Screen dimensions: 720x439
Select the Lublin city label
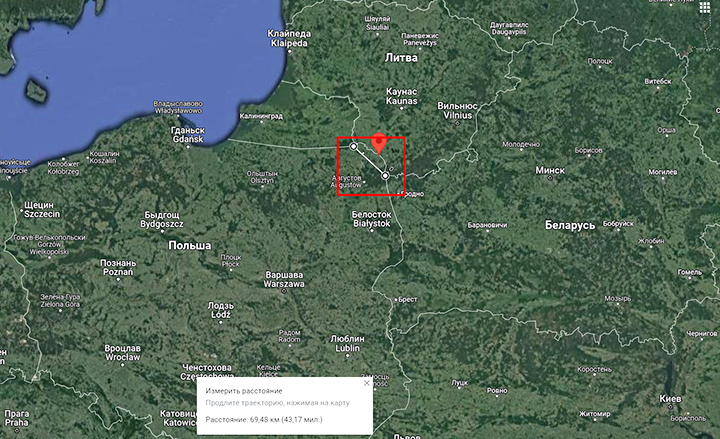(347, 342)
